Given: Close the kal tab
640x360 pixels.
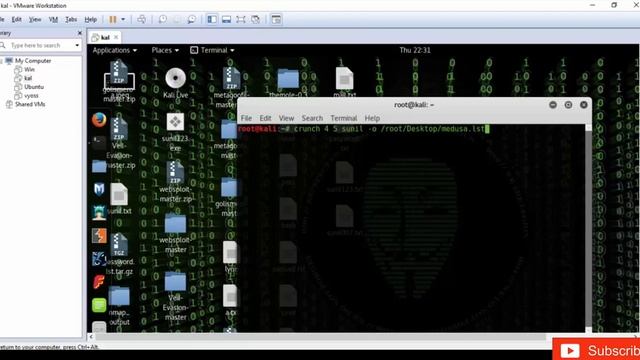Looking at the screenshot, I should [116, 37].
